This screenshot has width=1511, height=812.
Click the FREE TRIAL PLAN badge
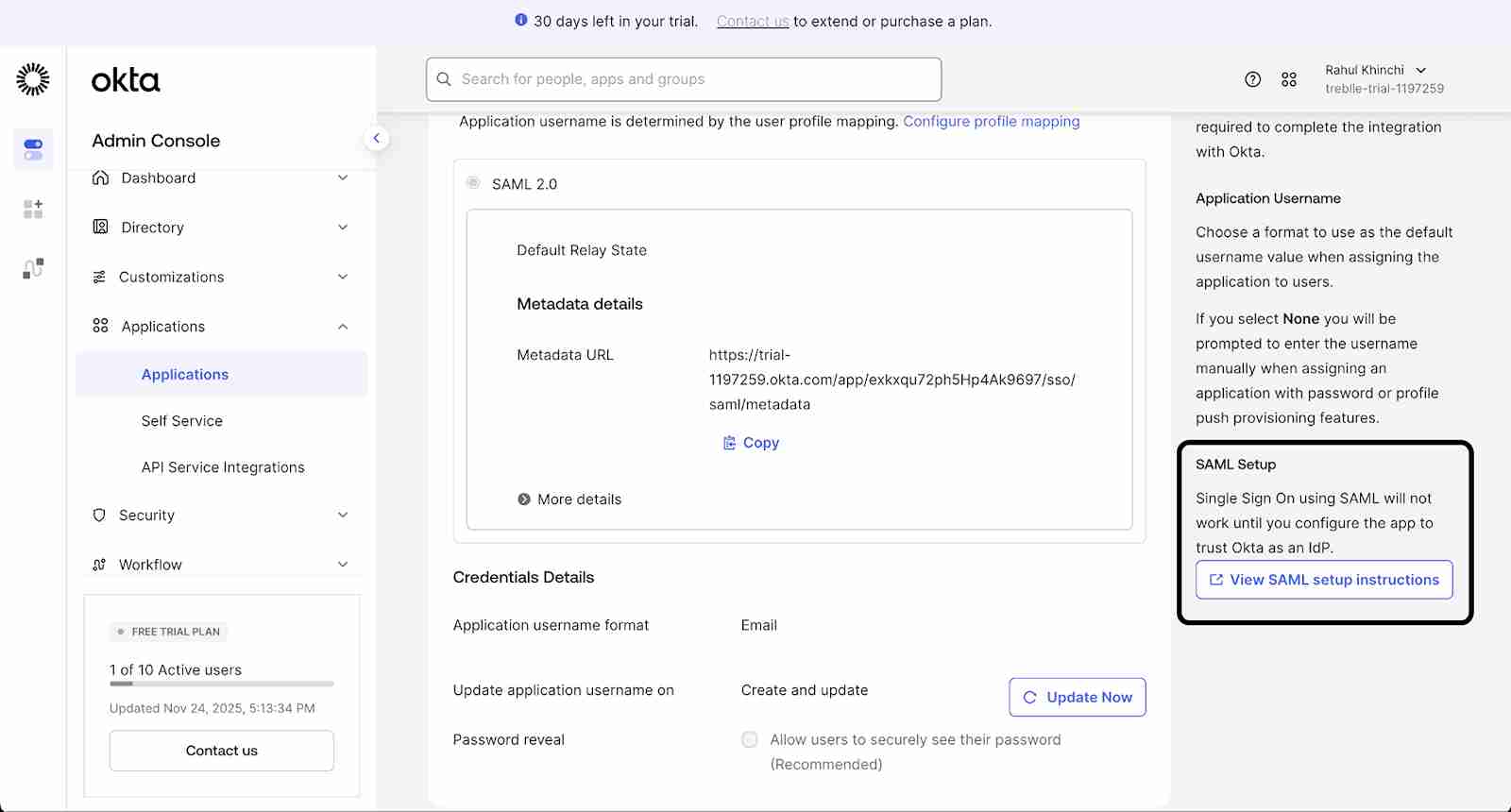coord(168,632)
